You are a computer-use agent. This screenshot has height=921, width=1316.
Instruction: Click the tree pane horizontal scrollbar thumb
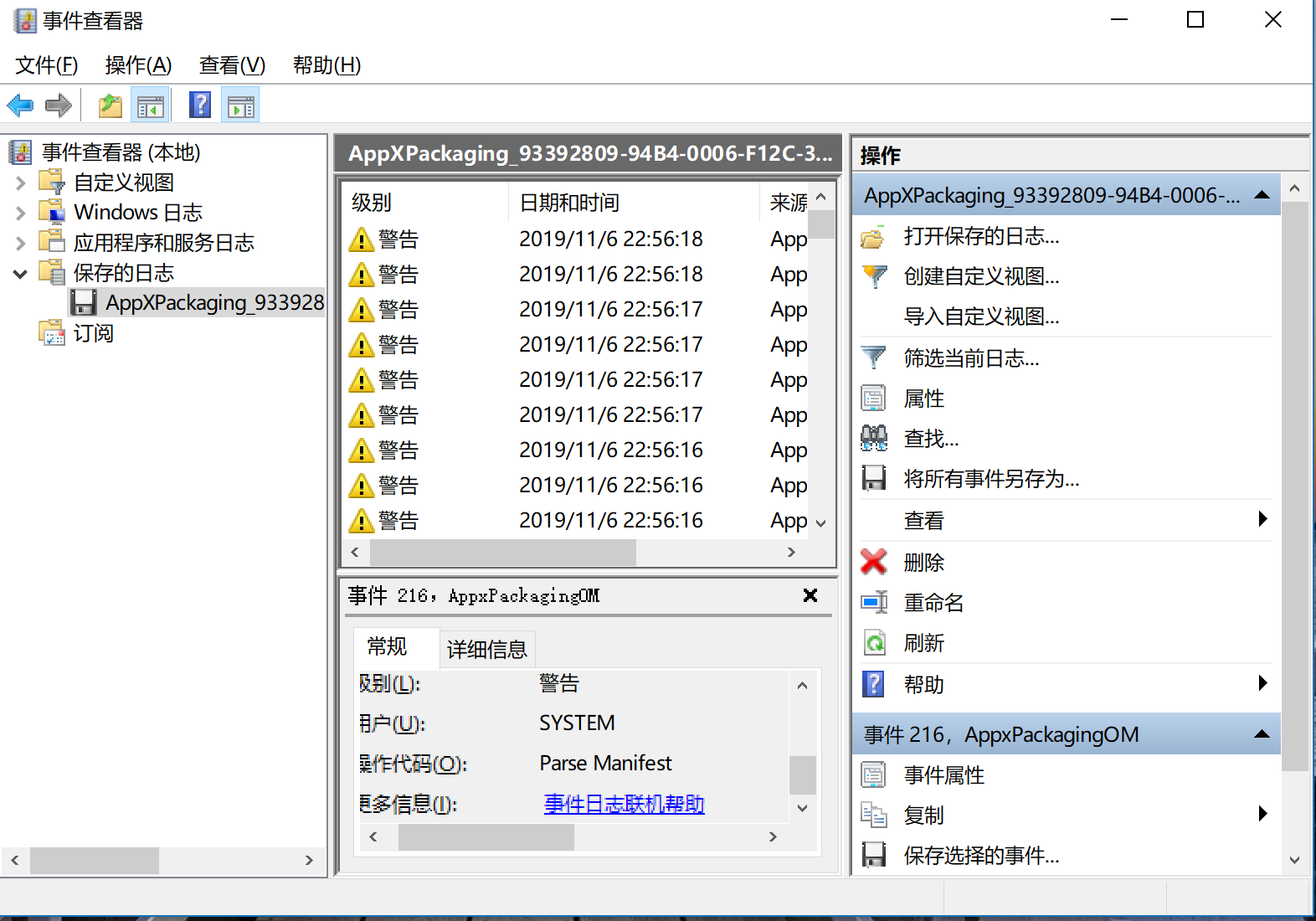(x=95, y=860)
